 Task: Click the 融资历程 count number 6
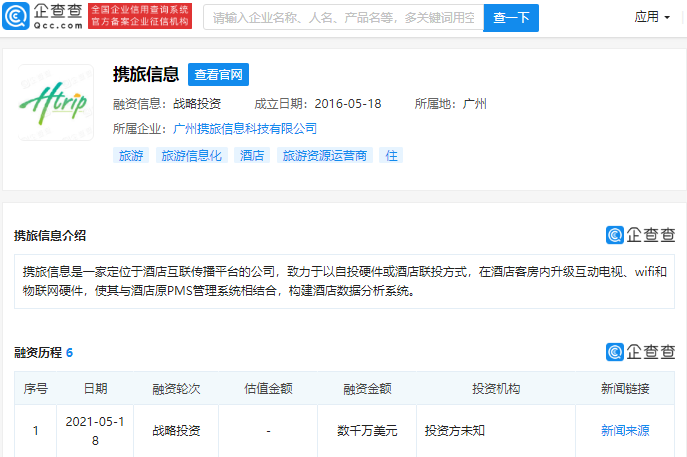(x=69, y=353)
